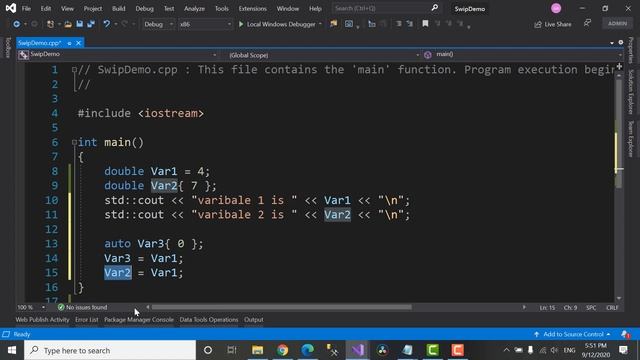This screenshot has height=360, width=640.
Task: Open the Error List tab
Action: pos(87,320)
